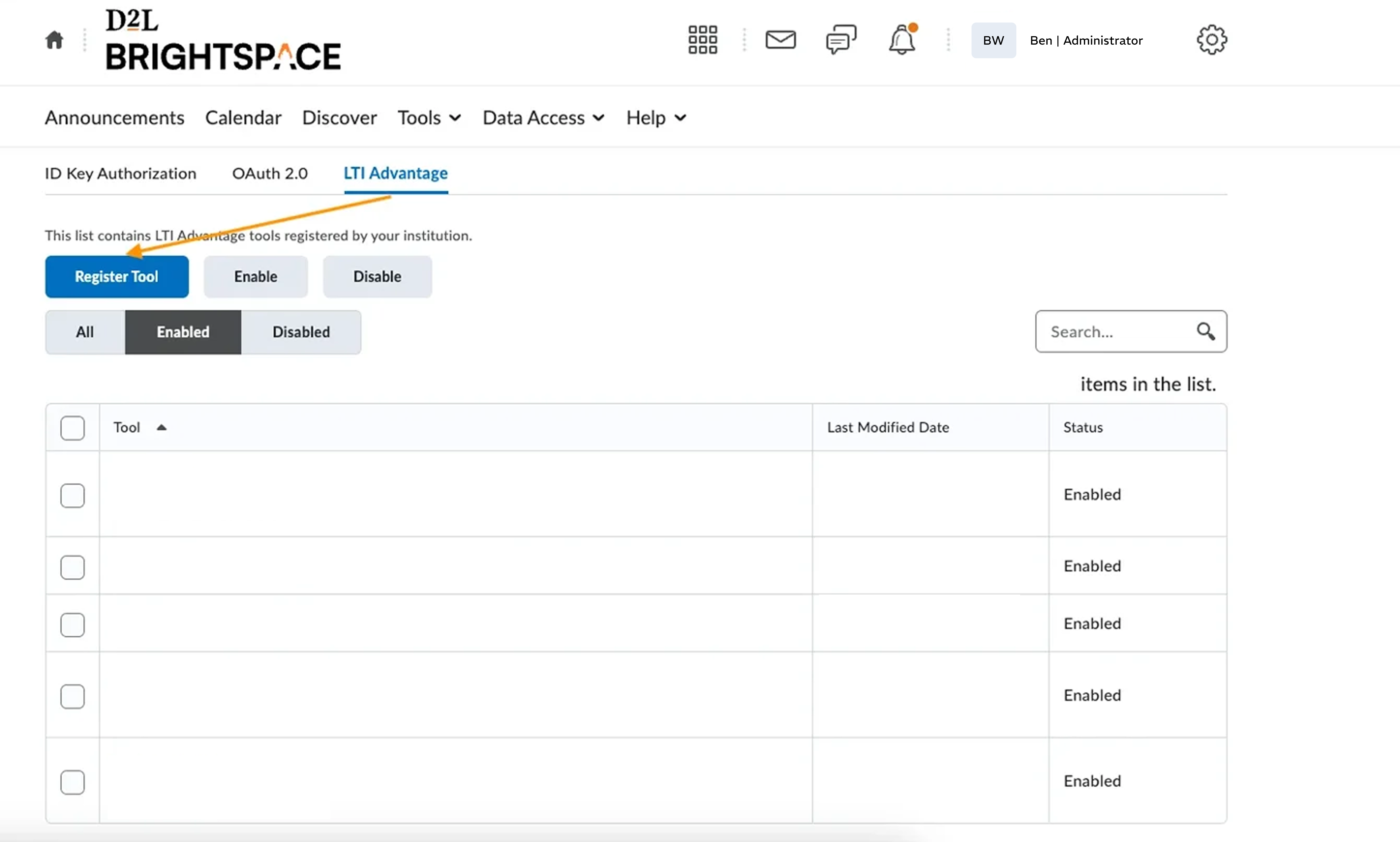Filter list by Disabled tools
Screen dimensions: 1400x842
301,332
